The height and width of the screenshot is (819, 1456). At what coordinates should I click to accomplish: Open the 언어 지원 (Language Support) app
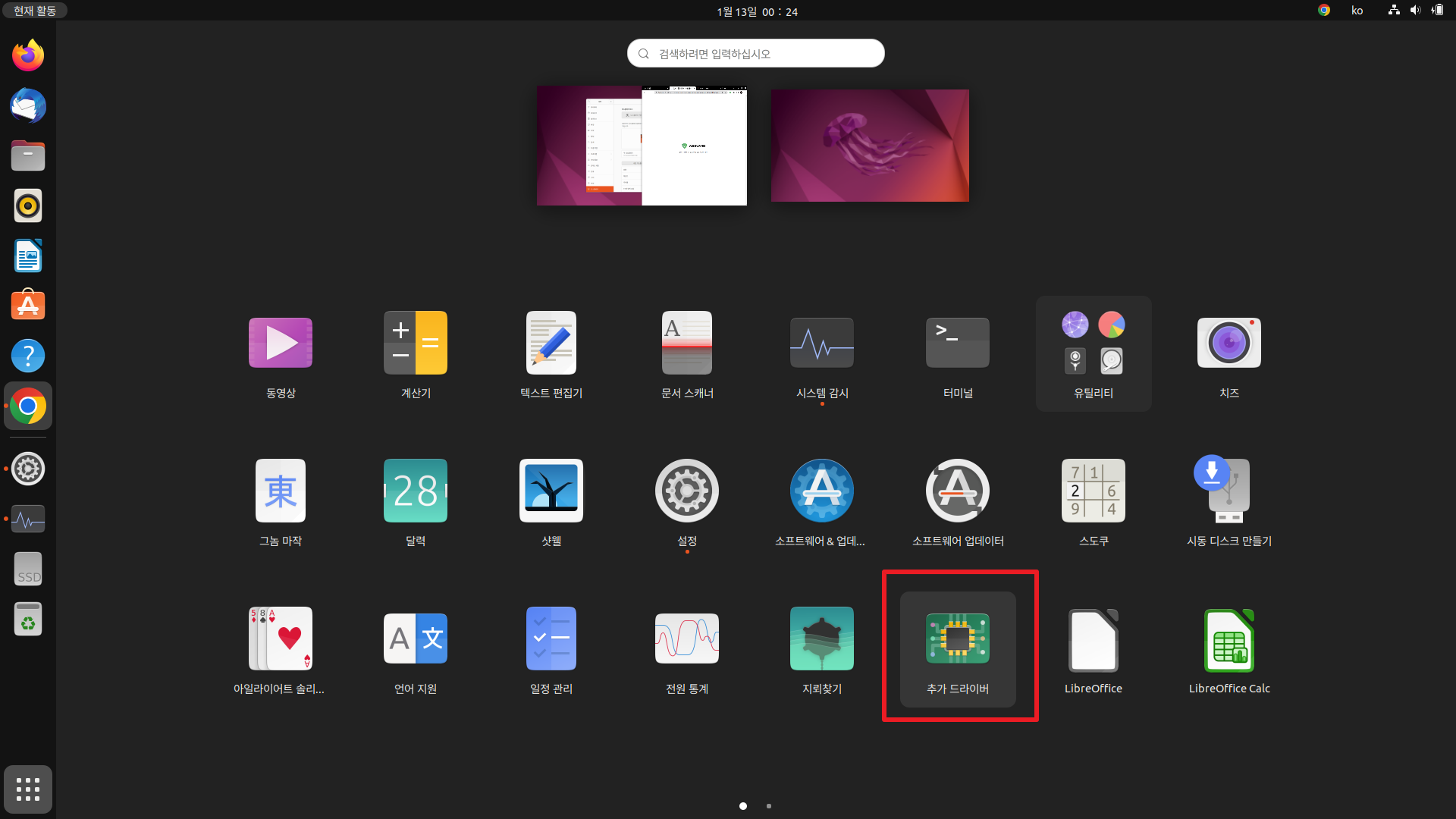coord(415,639)
